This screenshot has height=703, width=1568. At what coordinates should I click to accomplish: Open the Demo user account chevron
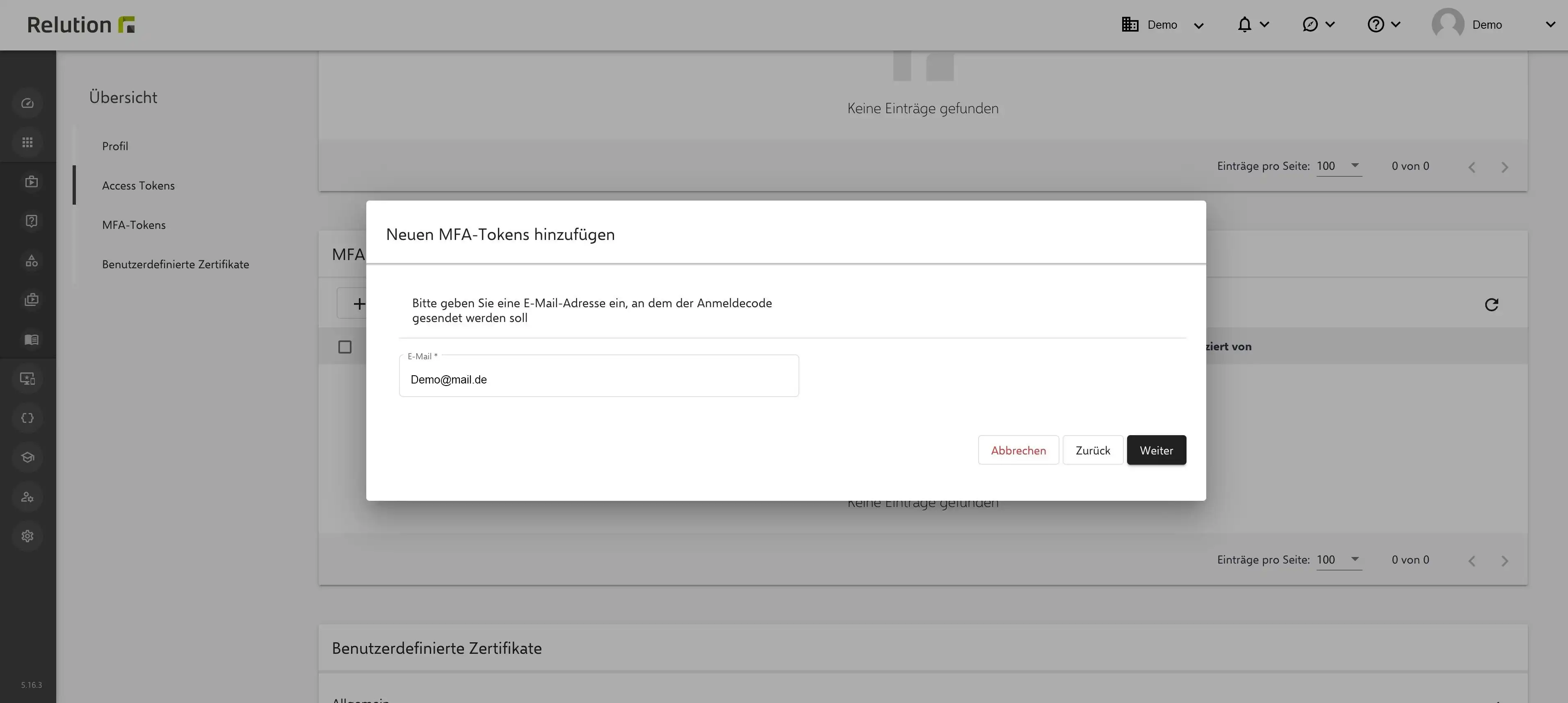point(1550,24)
